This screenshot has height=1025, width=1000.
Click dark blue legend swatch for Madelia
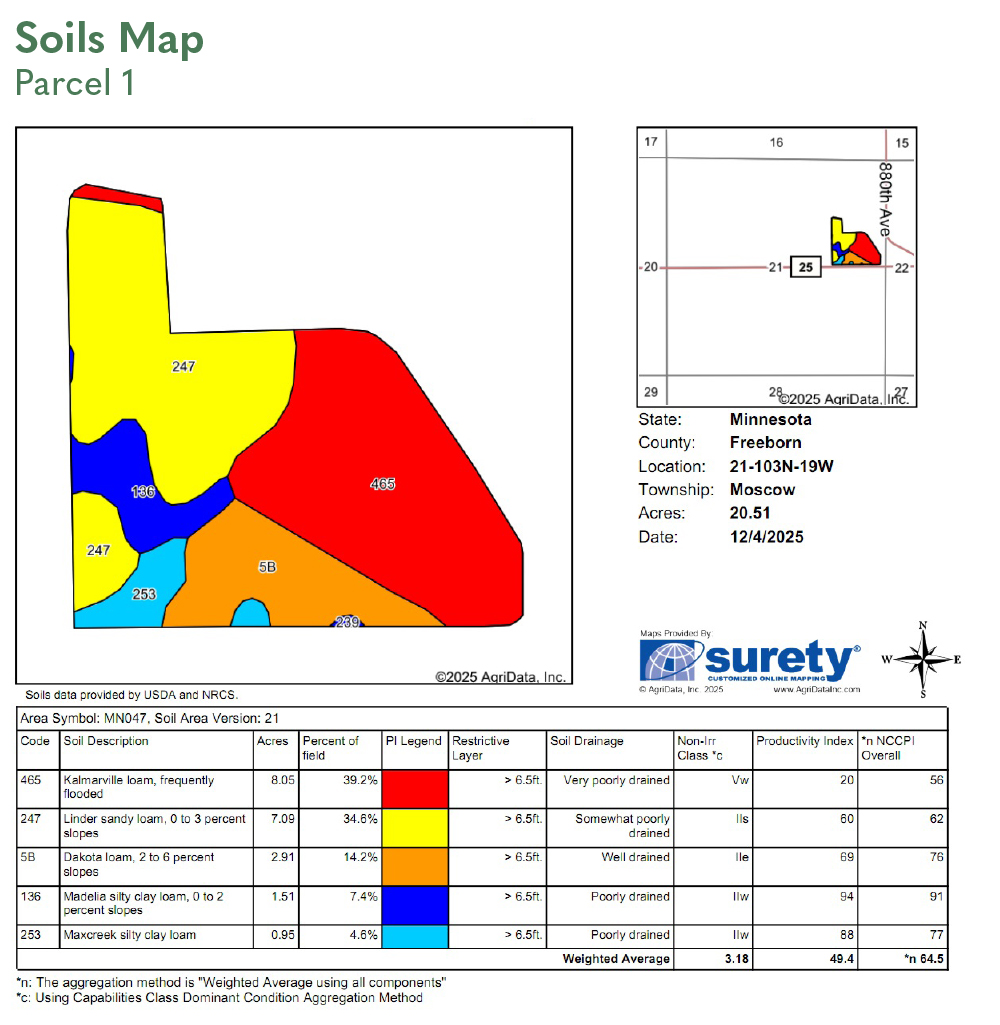click(x=415, y=905)
